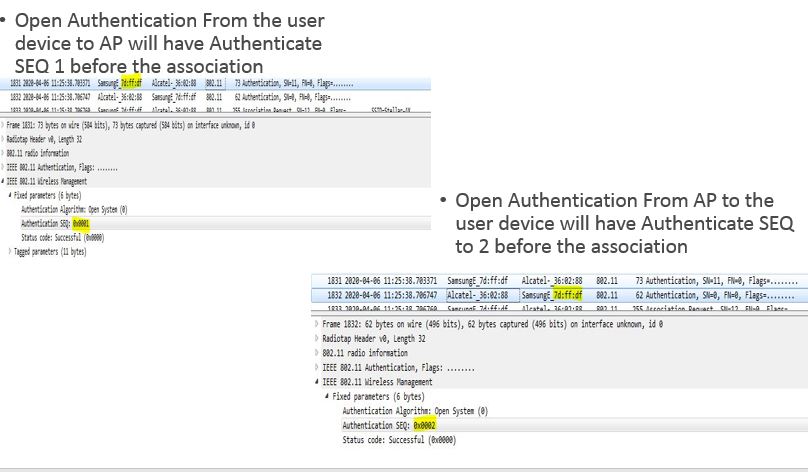Click Alcatel-_36:02:88 source cell of lower packet 1832

(x=478, y=295)
